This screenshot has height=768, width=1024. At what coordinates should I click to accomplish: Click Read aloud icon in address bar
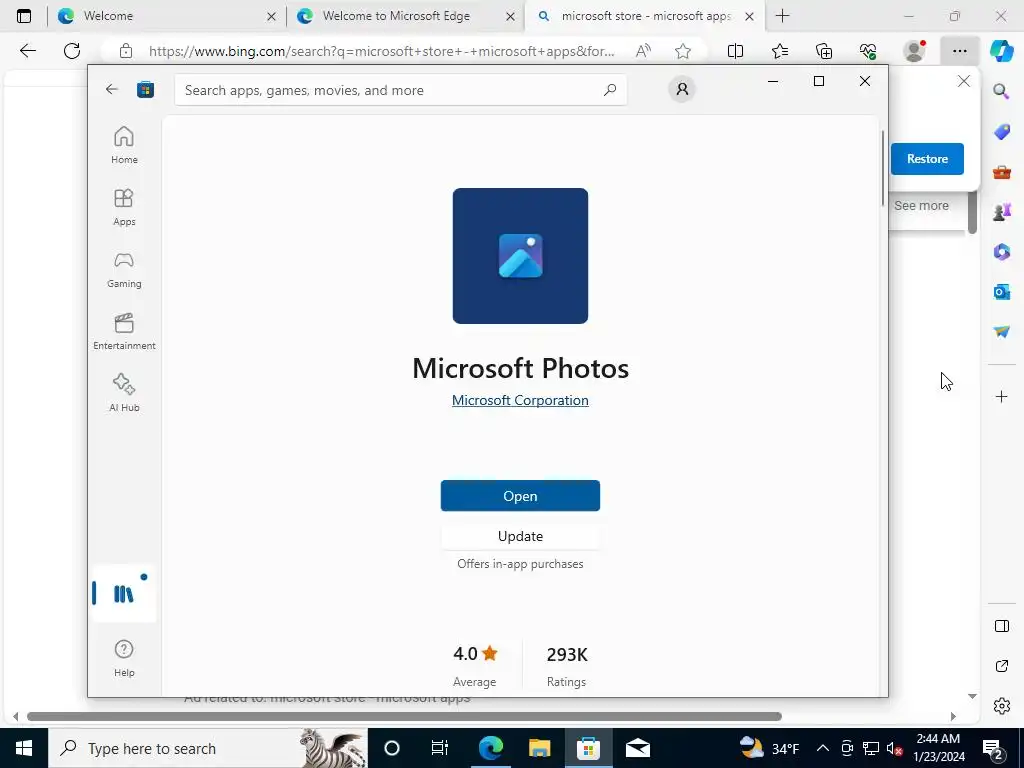point(643,51)
